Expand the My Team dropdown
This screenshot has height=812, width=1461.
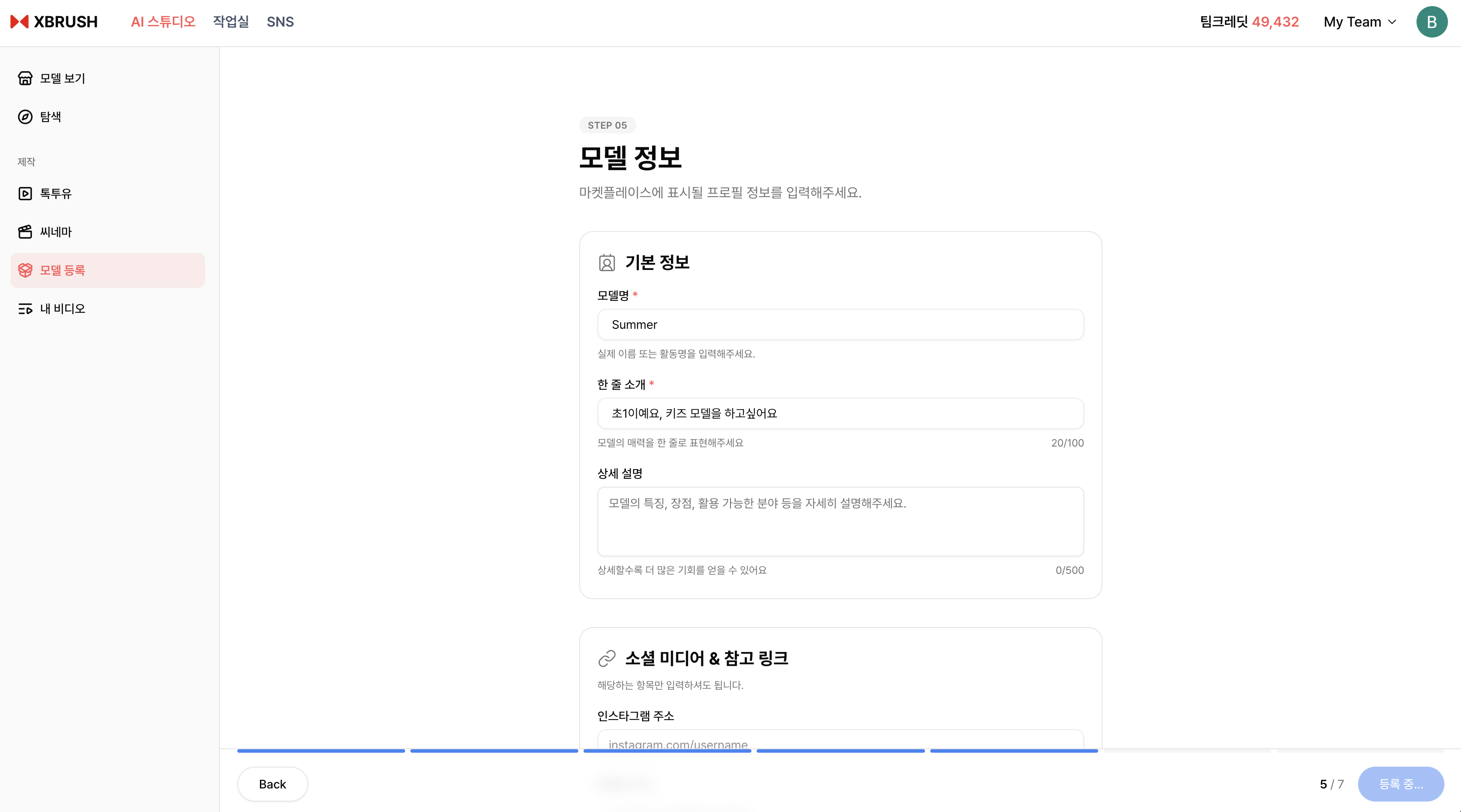pyautogui.click(x=1359, y=21)
